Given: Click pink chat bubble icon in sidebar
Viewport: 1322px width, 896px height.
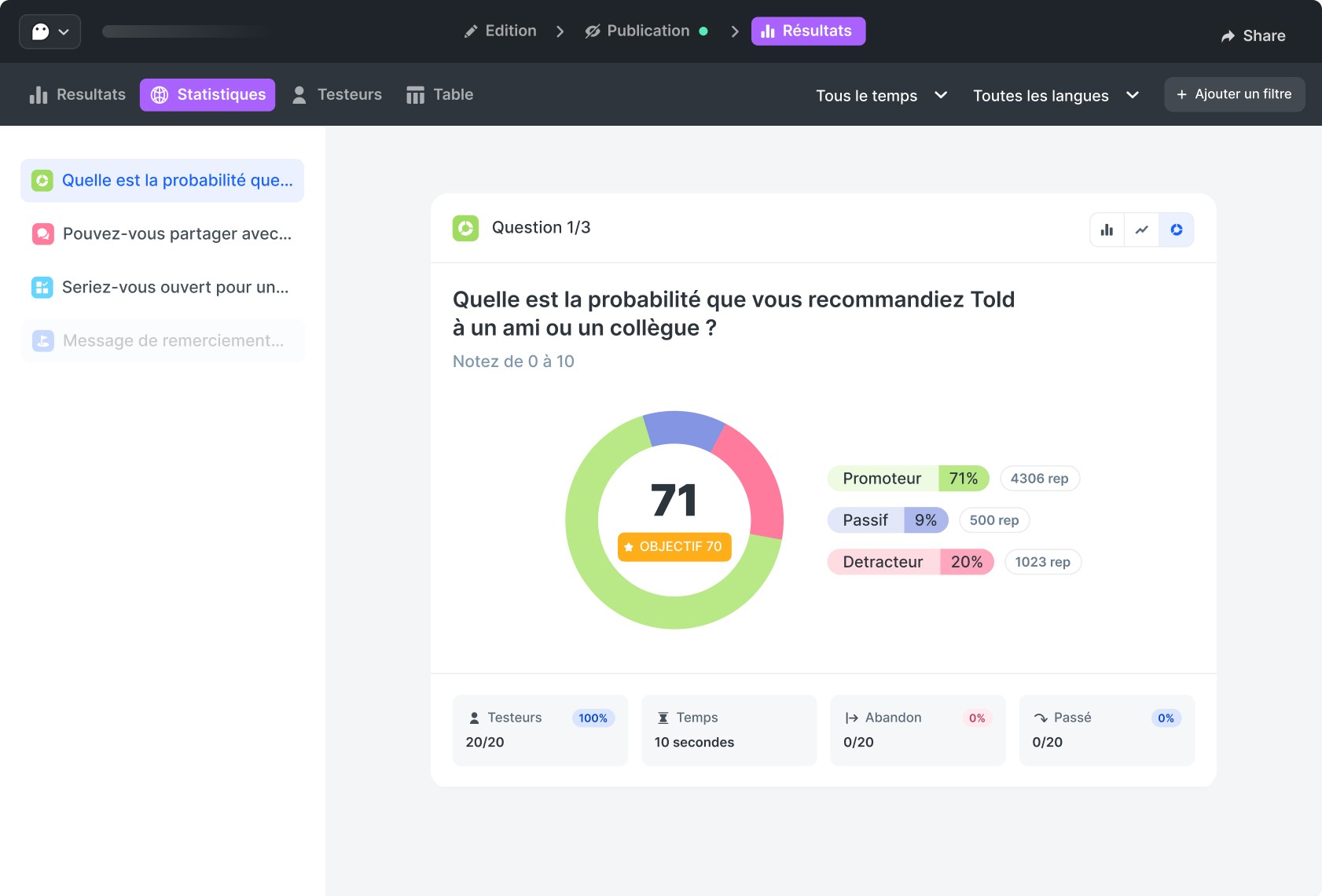Looking at the screenshot, I should click(x=42, y=234).
